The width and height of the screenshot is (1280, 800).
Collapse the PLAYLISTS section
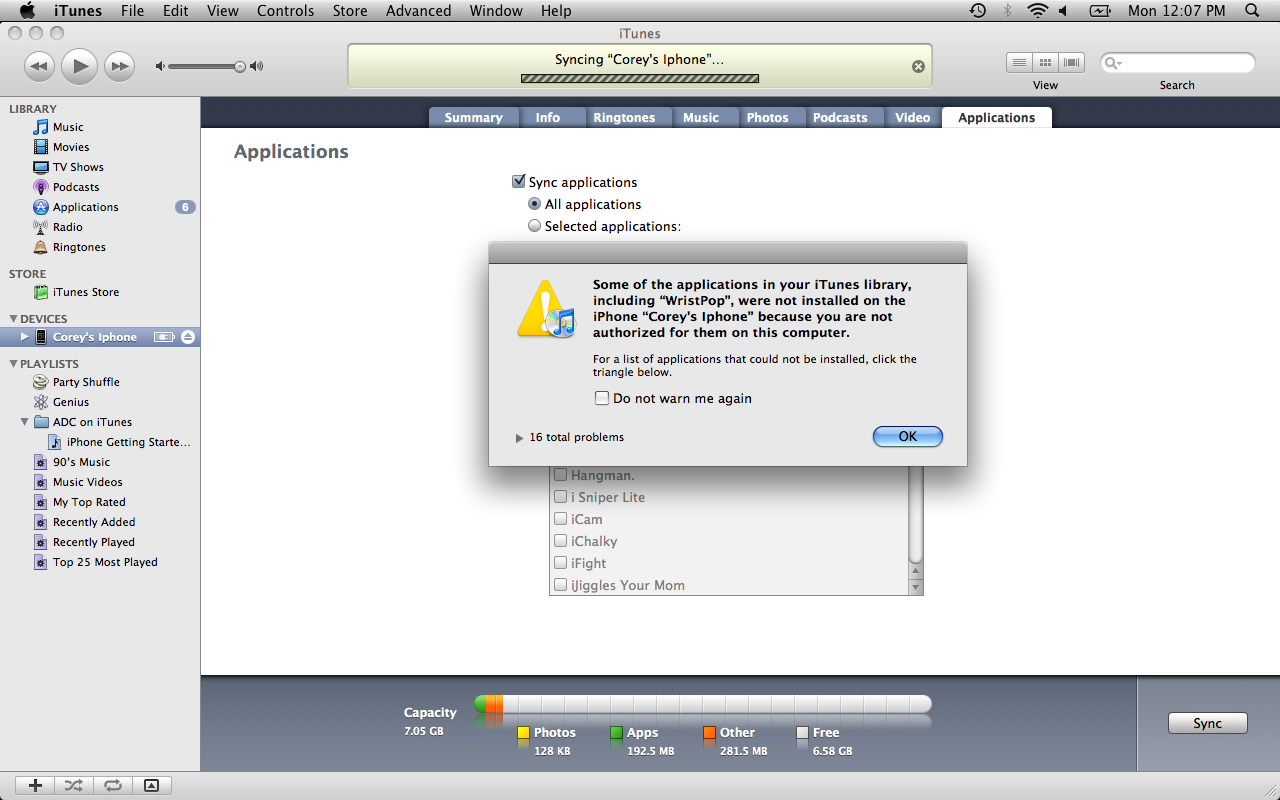tap(13, 364)
